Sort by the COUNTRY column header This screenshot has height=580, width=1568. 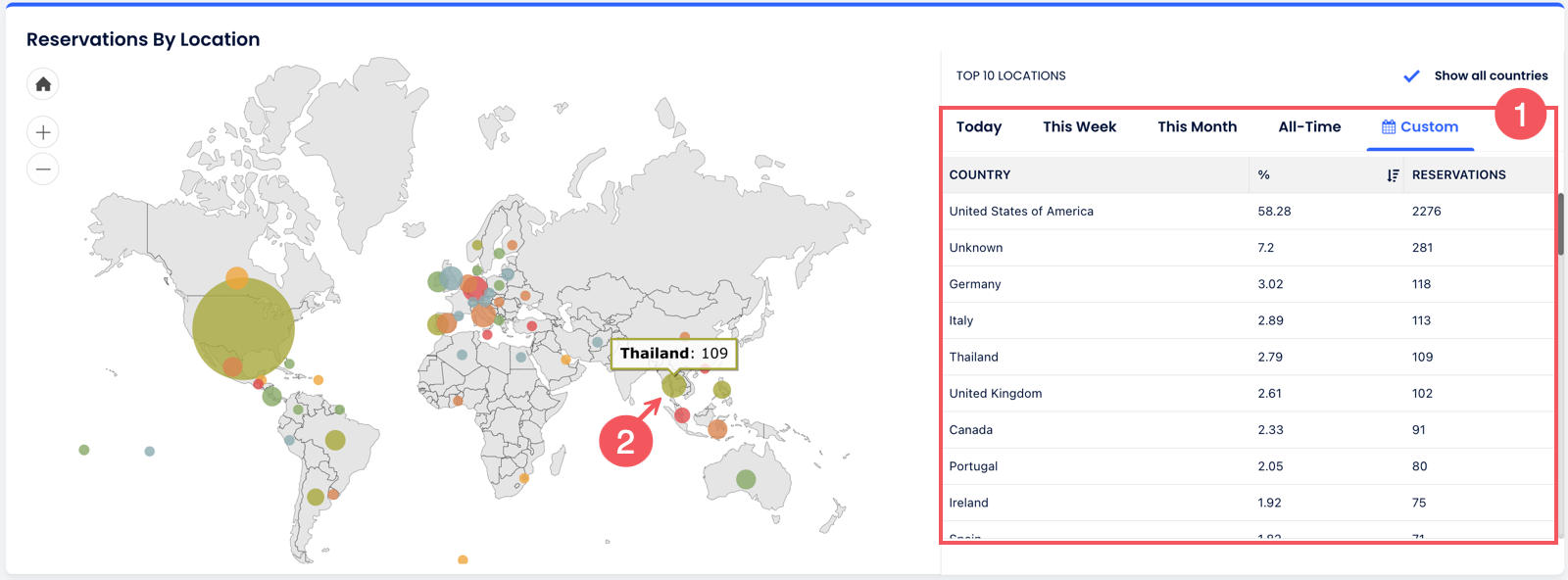(980, 175)
